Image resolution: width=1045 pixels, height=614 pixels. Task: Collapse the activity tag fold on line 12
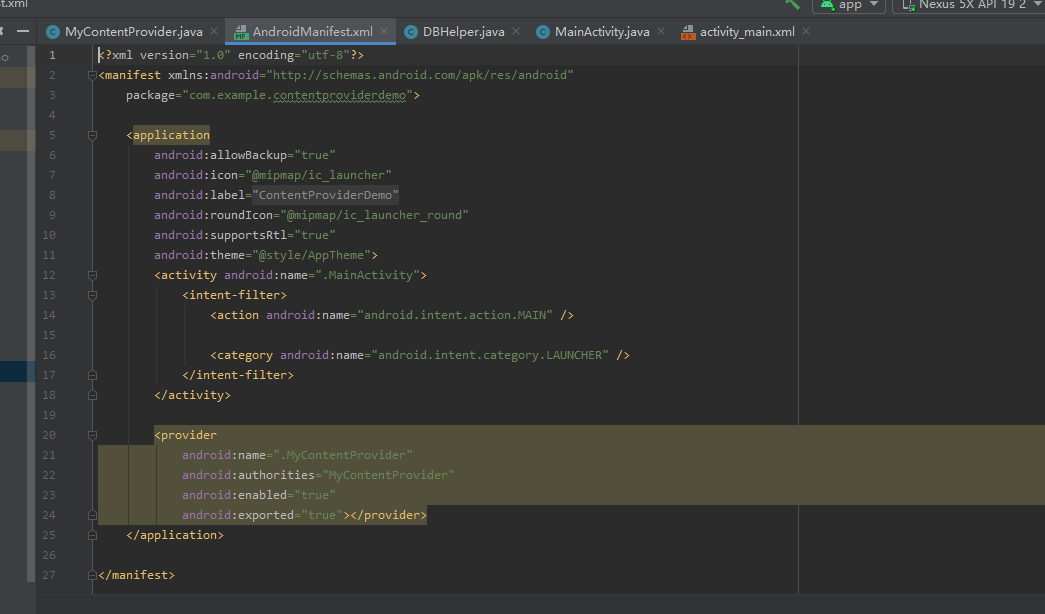(x=93, y=275)
